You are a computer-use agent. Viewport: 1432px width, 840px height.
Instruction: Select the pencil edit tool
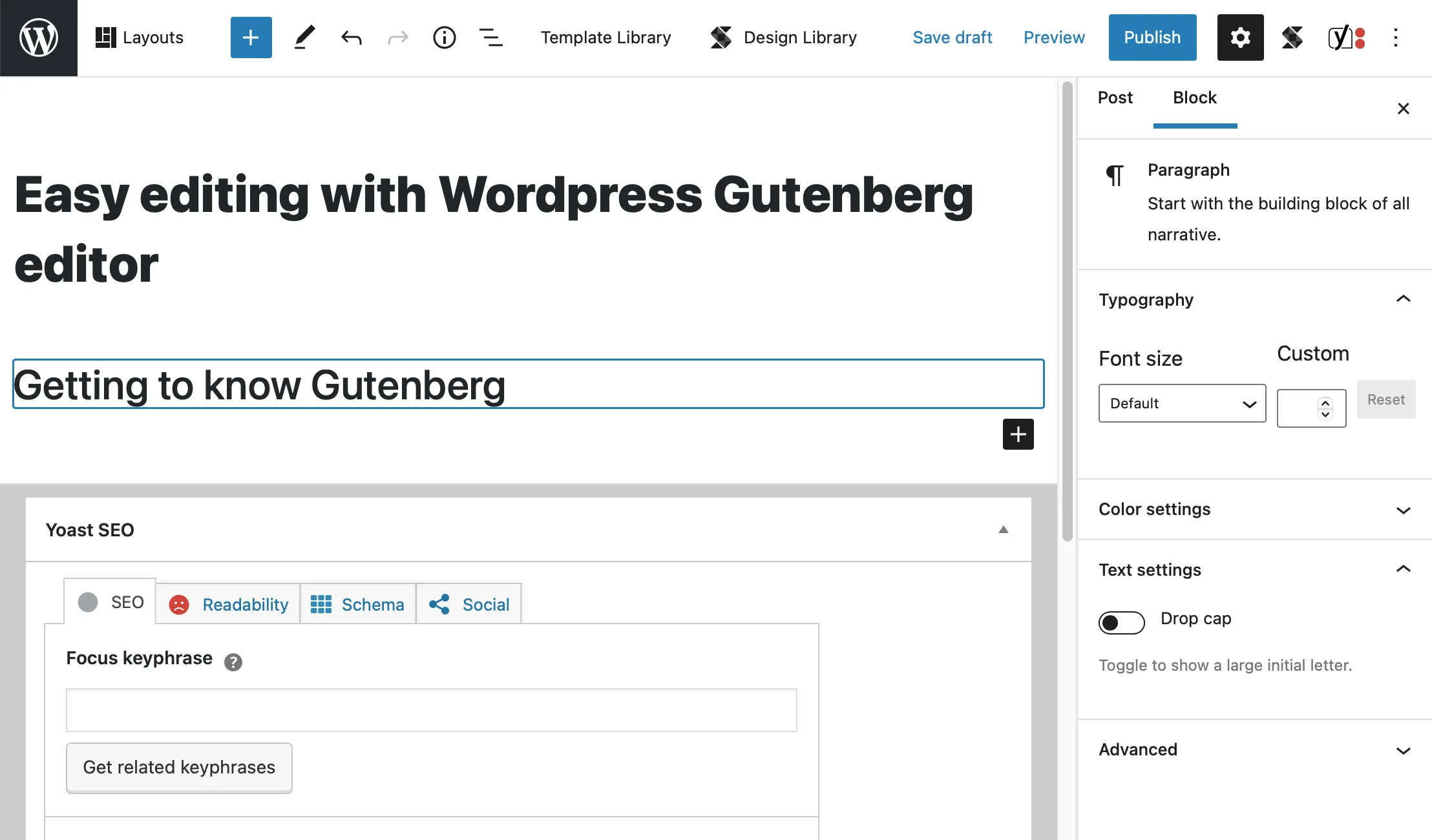coord(304,37)
